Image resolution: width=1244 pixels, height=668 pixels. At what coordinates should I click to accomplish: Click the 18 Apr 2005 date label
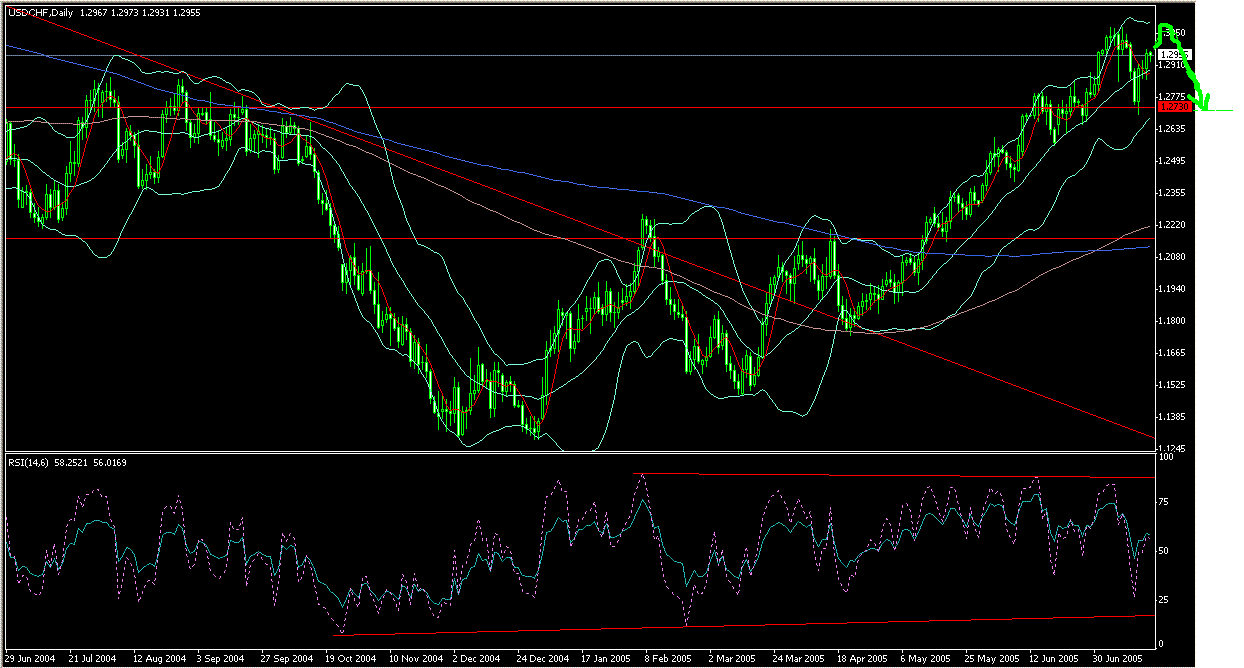pyautogui.click(x=864, y=660)
